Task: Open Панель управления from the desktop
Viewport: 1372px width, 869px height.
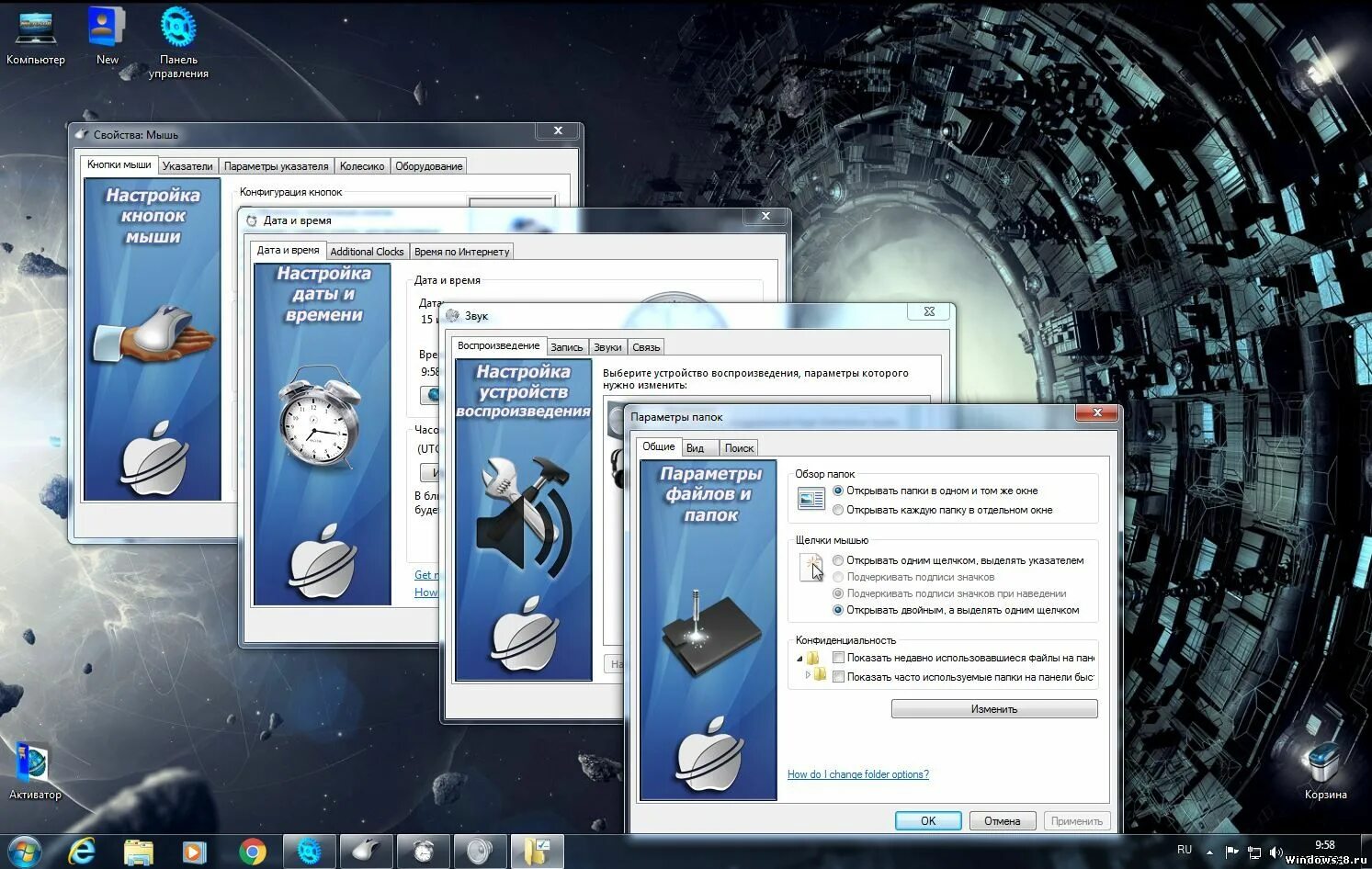Action: point(179,28)
